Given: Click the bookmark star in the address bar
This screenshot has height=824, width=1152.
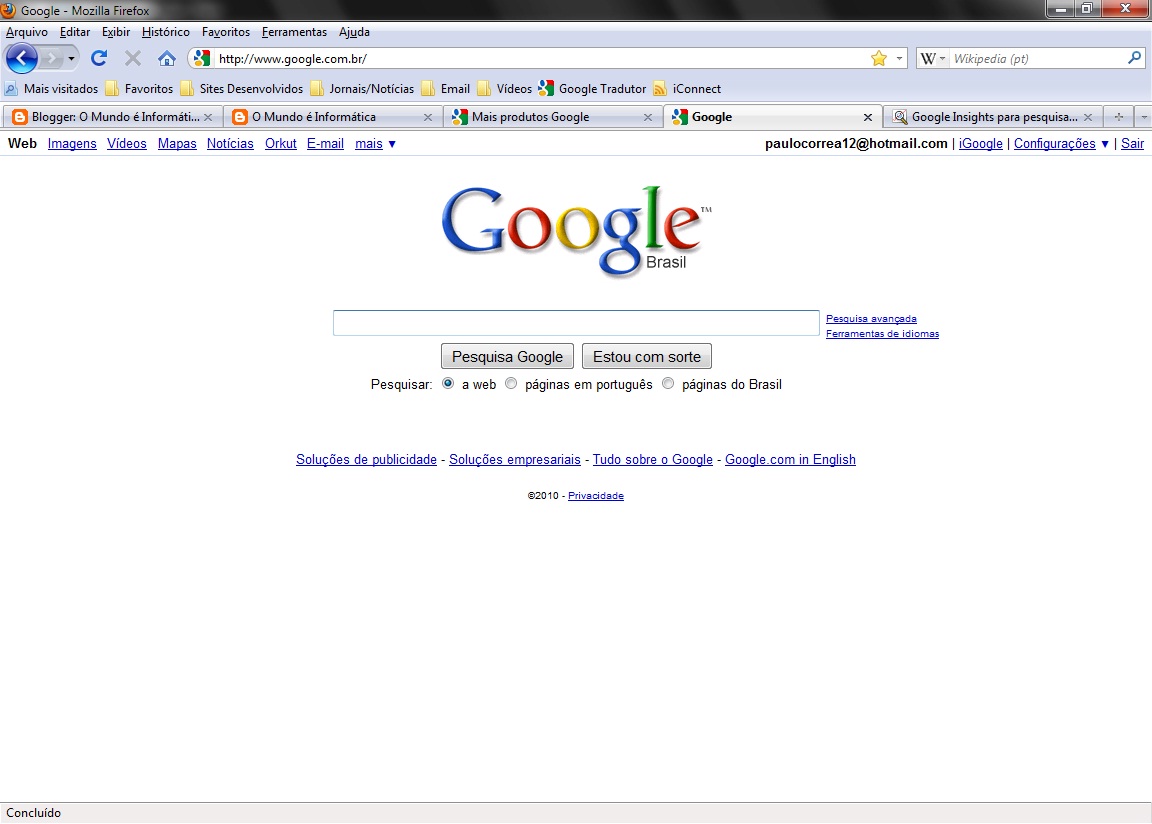Looking at the screenshot, I should (x=877, y=58).
